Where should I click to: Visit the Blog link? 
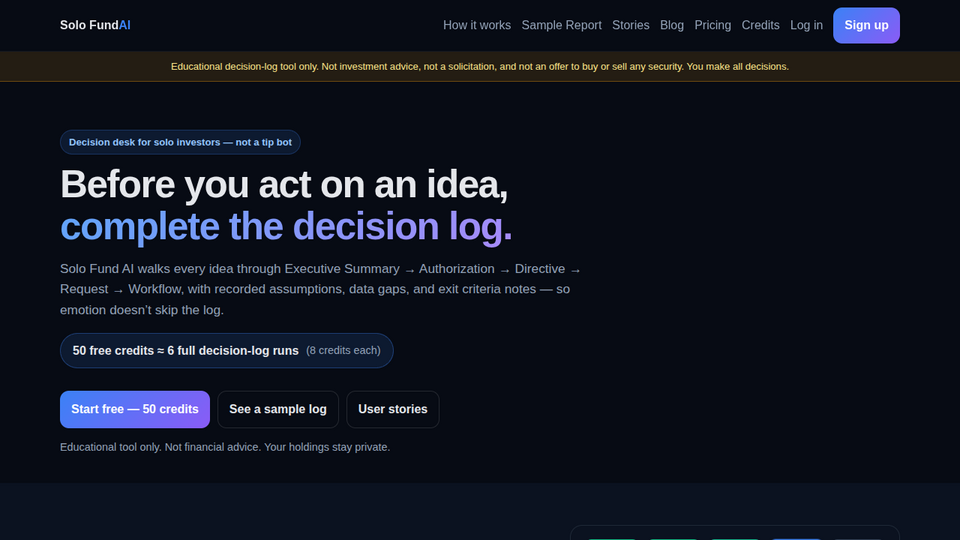point(672,25)
